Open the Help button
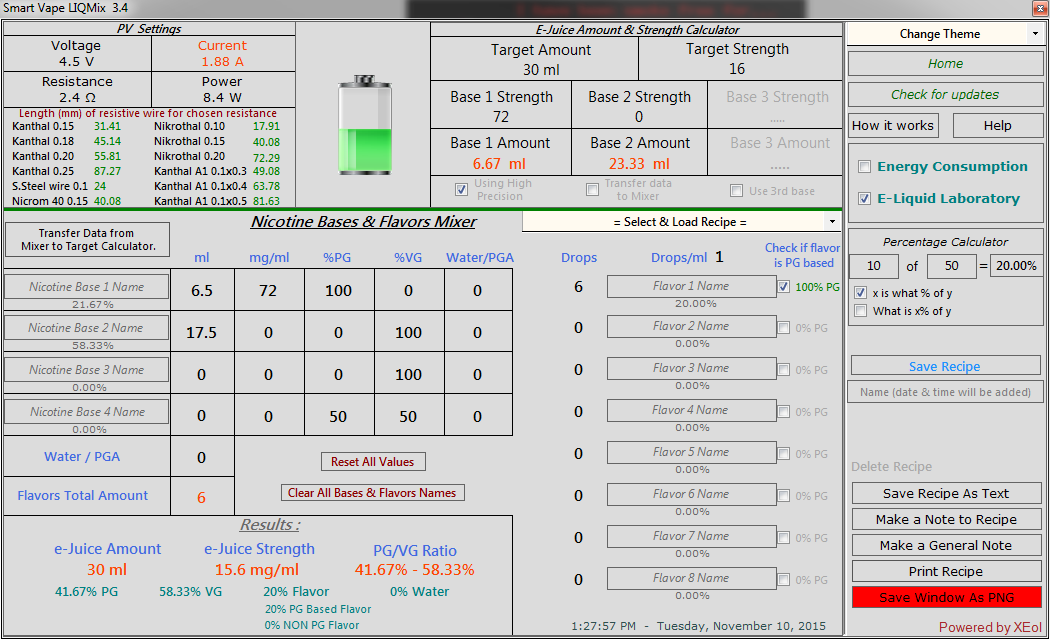1050x640 pixels. [997, 126]
